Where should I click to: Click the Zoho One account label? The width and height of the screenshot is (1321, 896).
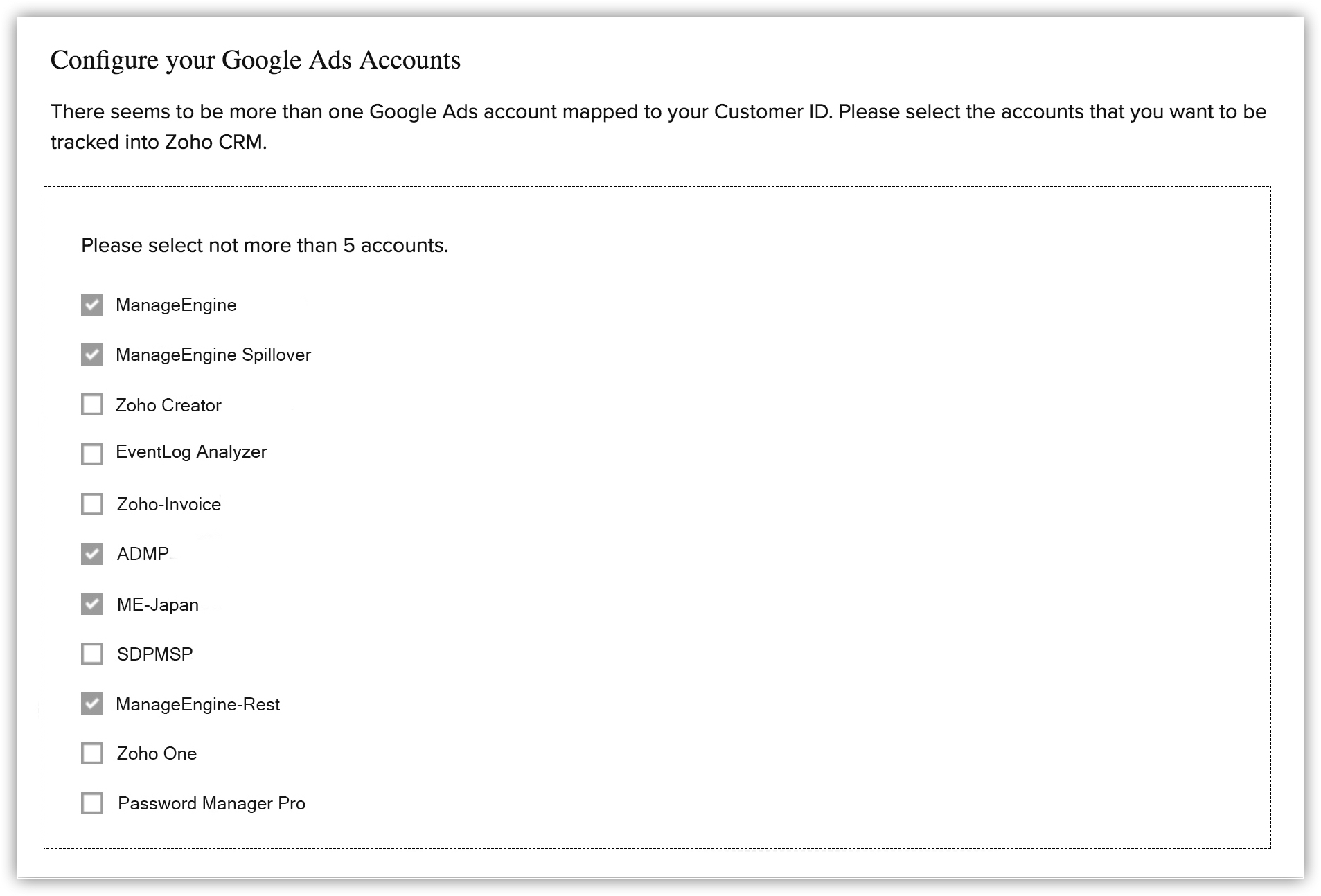coord(157,754)
